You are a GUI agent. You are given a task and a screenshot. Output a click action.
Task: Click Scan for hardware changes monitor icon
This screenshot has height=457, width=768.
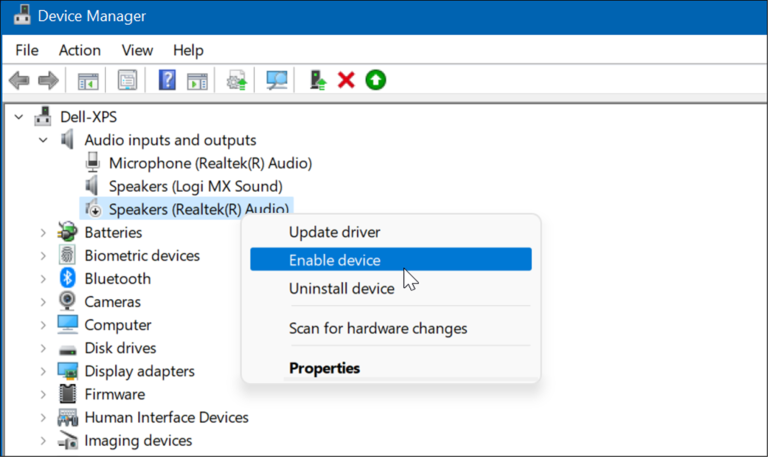[x=276, y=80]
